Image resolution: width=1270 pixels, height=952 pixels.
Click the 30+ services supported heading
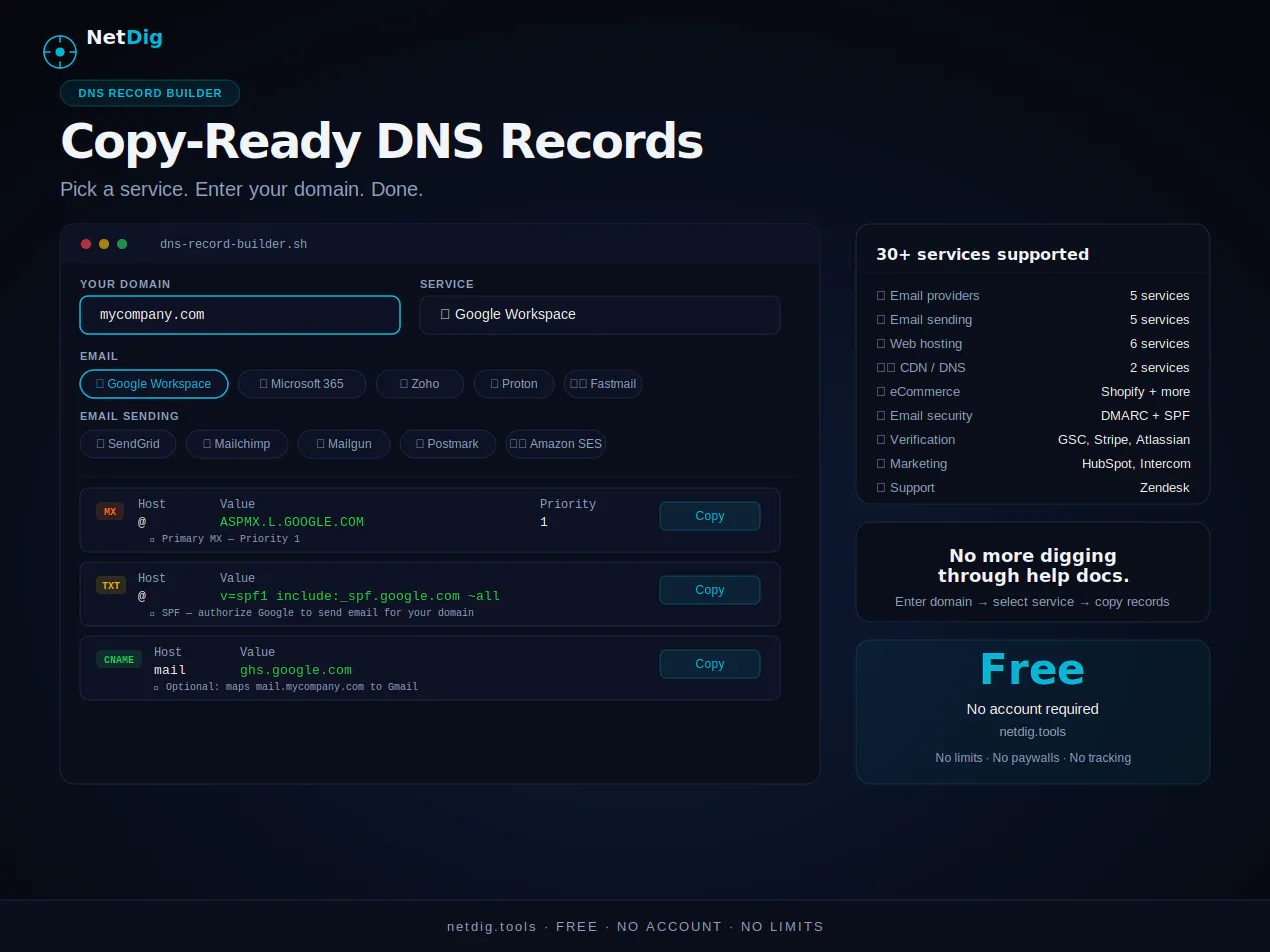click(982, 254)
